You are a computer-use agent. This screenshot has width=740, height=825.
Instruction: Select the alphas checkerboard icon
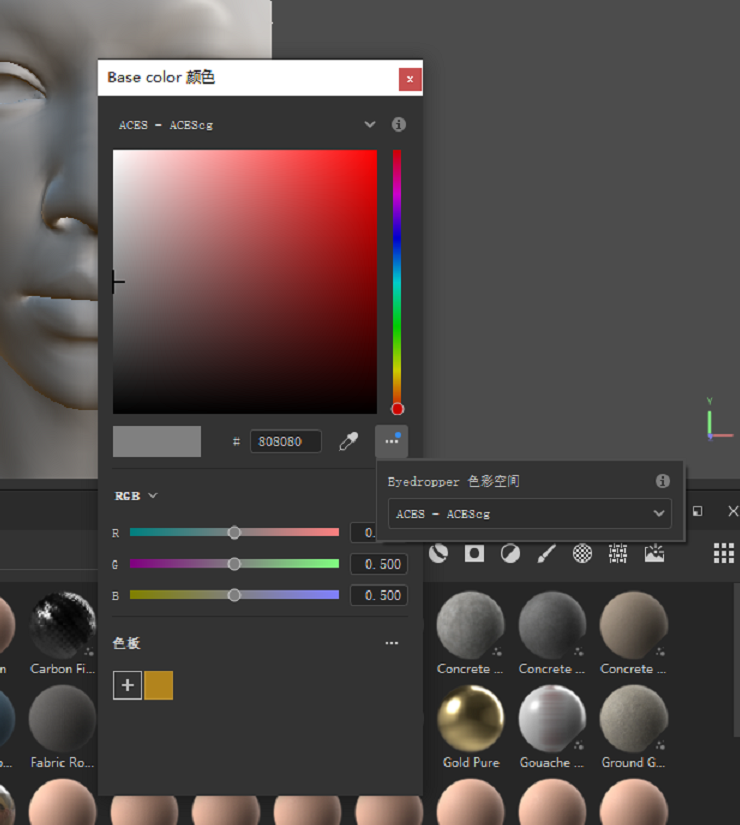pos(582,553)
